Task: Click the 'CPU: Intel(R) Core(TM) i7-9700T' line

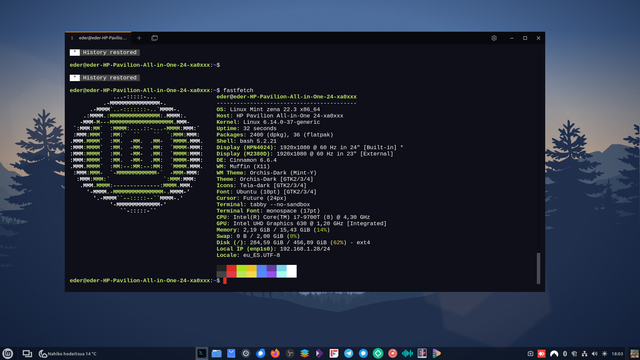Action: click(293, 217)
